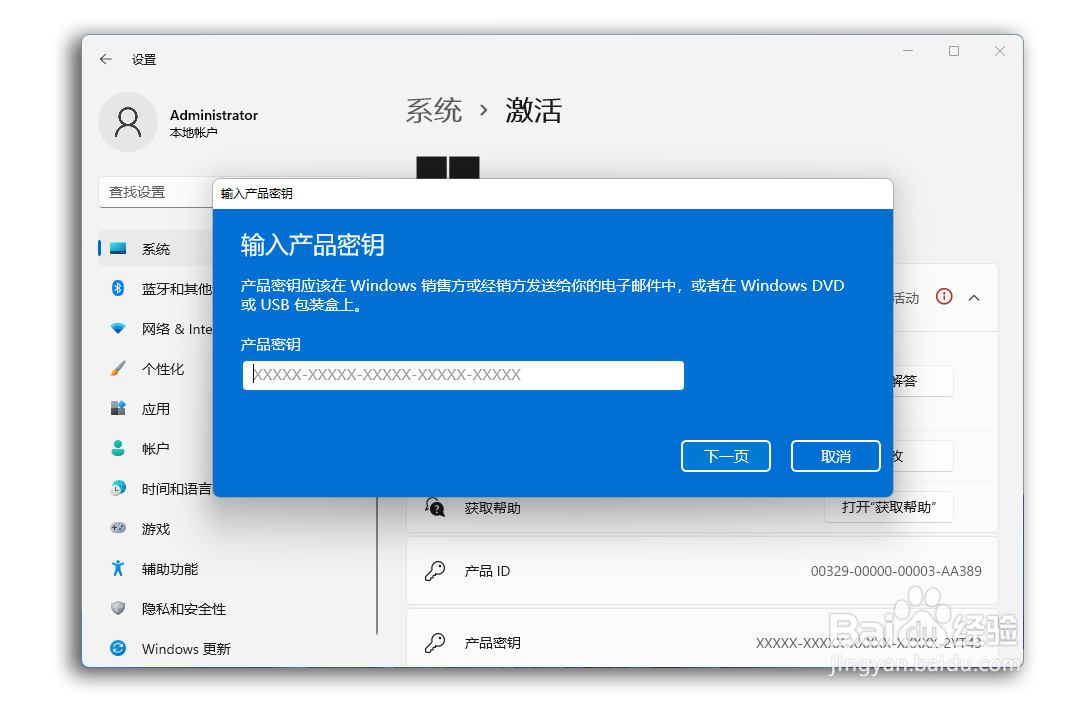Click the key icon beside 产品密钥 row

(435, 642)
